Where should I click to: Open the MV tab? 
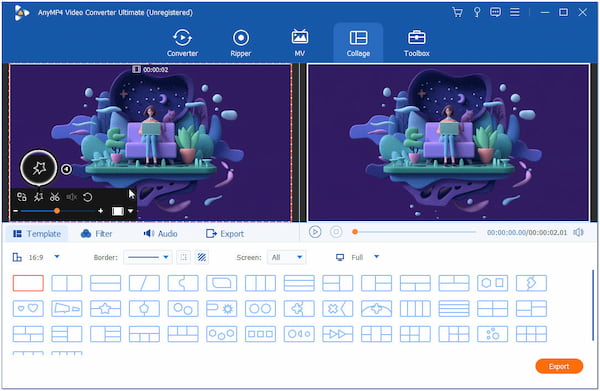coord(300,42)
